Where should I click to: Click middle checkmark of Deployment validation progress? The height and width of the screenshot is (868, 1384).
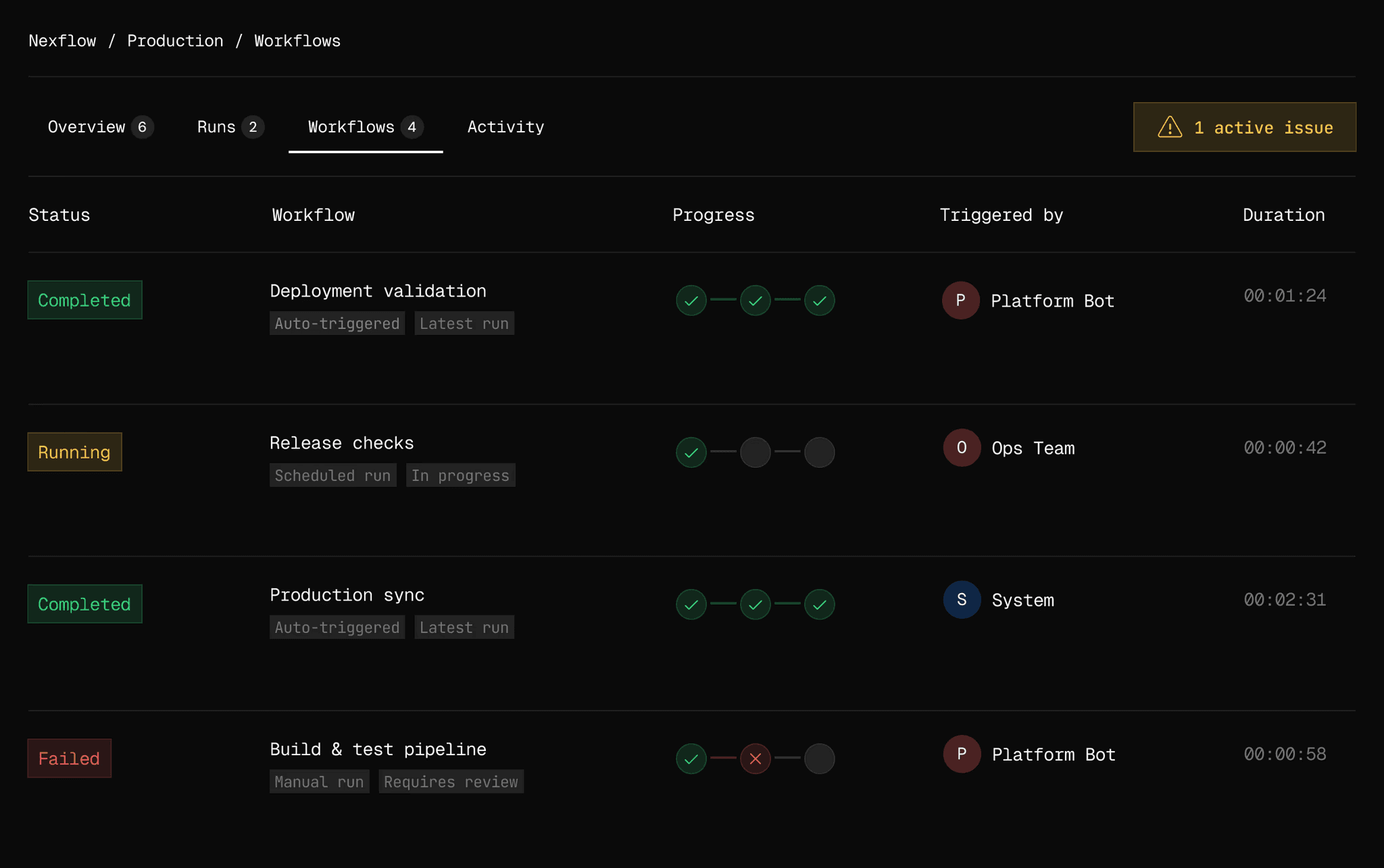pos(755,301)
